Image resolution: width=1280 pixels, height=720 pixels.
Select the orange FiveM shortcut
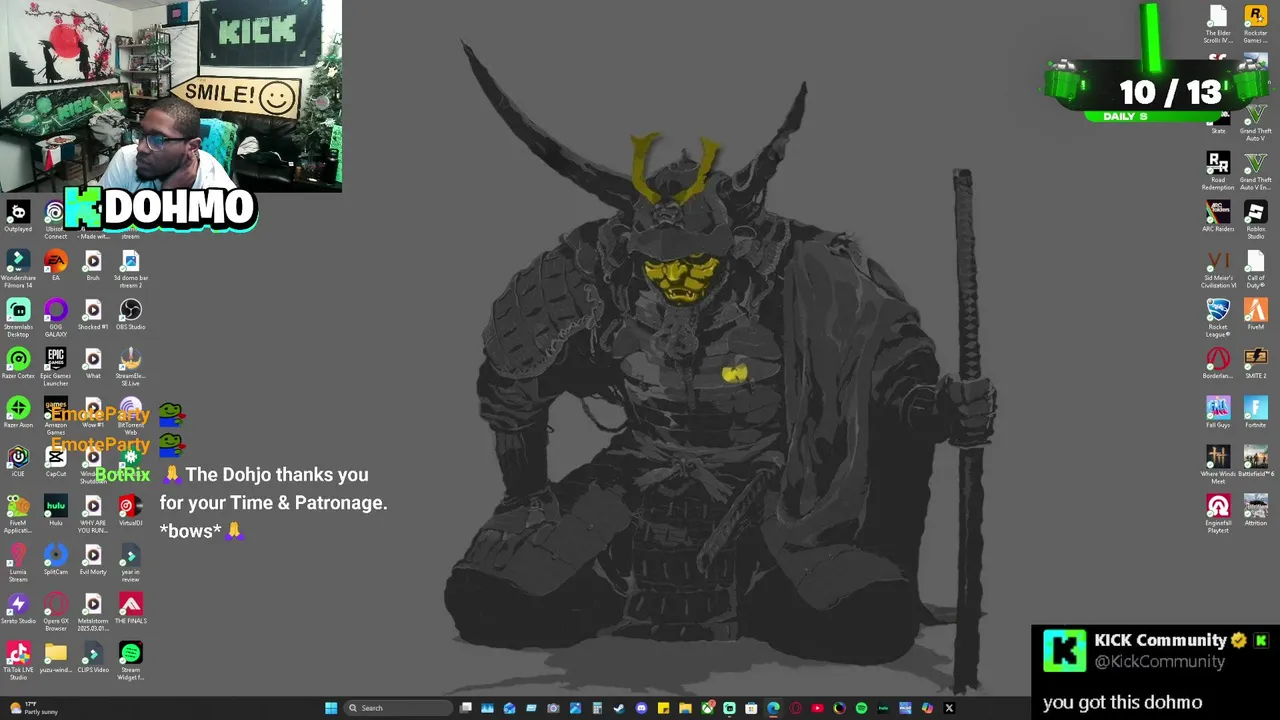[x=1256, y=315]
